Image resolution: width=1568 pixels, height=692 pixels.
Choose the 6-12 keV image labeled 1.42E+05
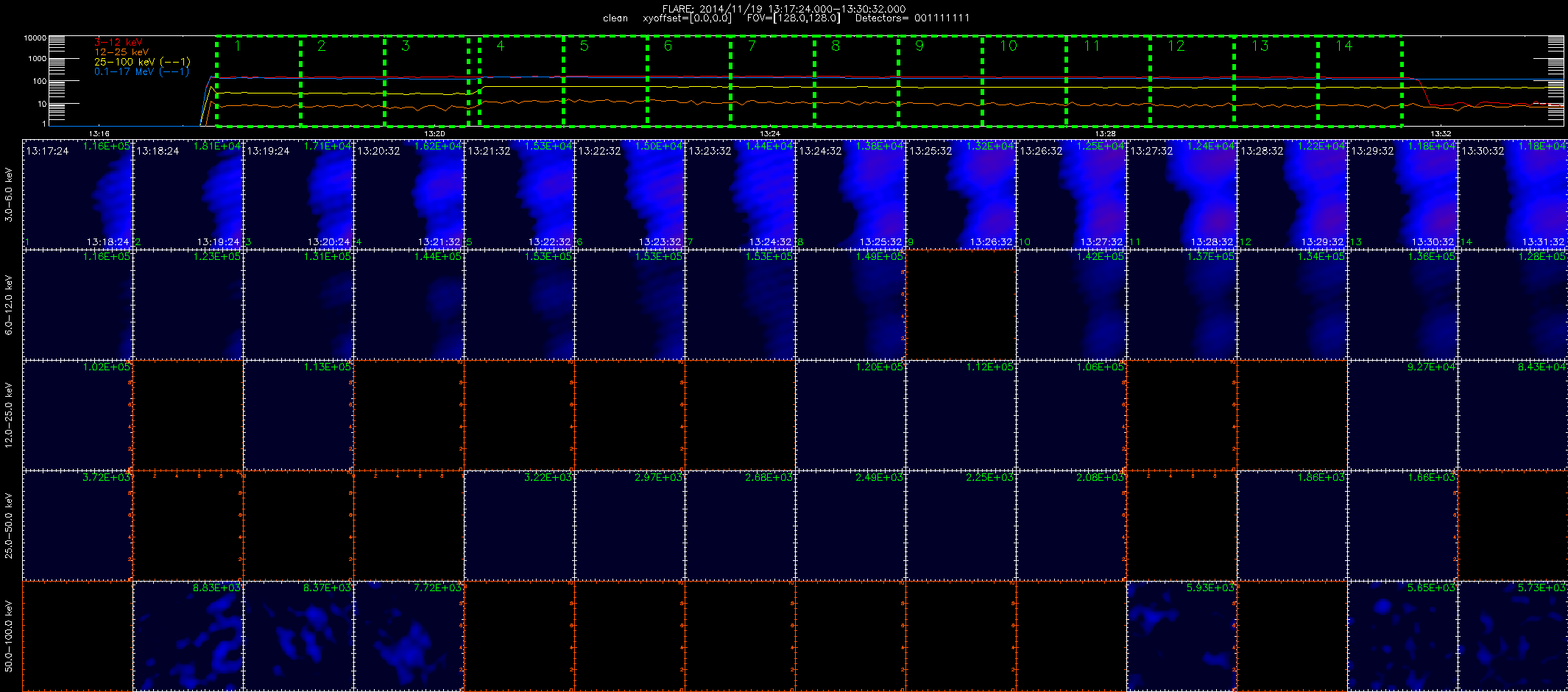[x=1072, y=305]
